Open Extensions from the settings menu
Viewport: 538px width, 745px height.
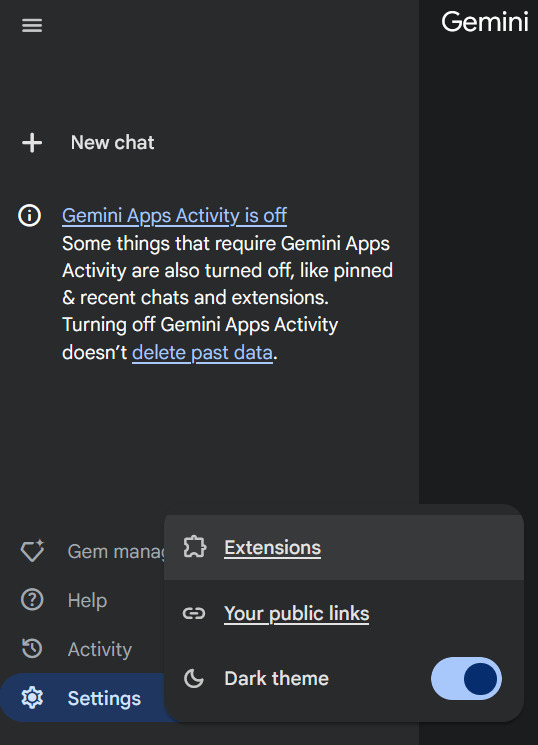point(344,547)
